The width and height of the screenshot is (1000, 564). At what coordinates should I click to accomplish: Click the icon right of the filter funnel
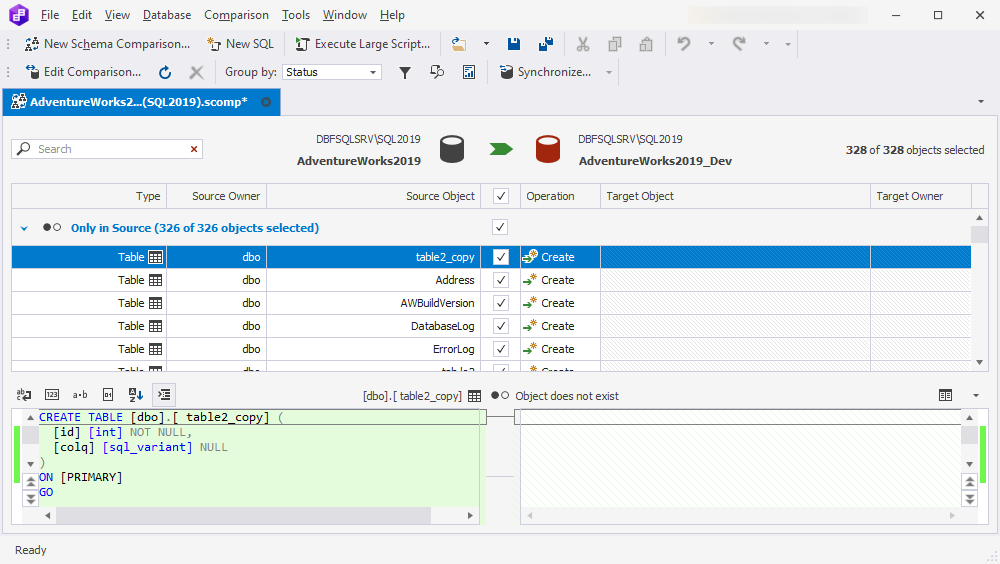437,72
